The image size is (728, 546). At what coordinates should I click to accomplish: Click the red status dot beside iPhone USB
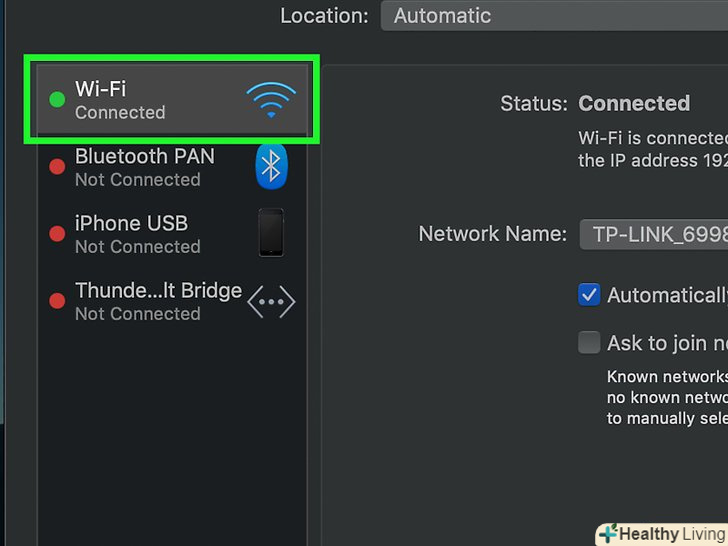pos(57,233)
